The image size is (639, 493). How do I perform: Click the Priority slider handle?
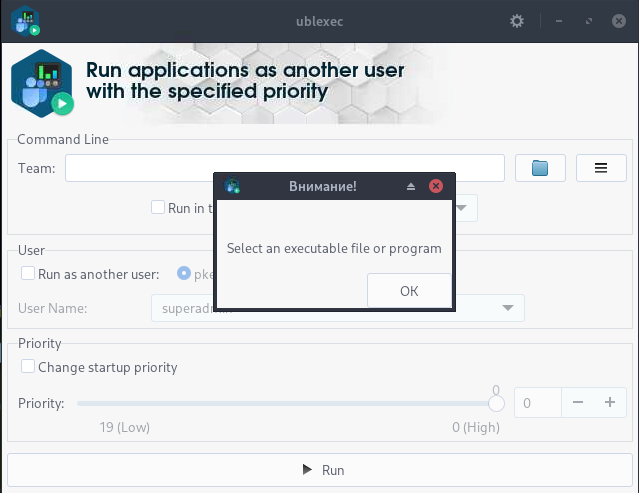click(495, 403)
